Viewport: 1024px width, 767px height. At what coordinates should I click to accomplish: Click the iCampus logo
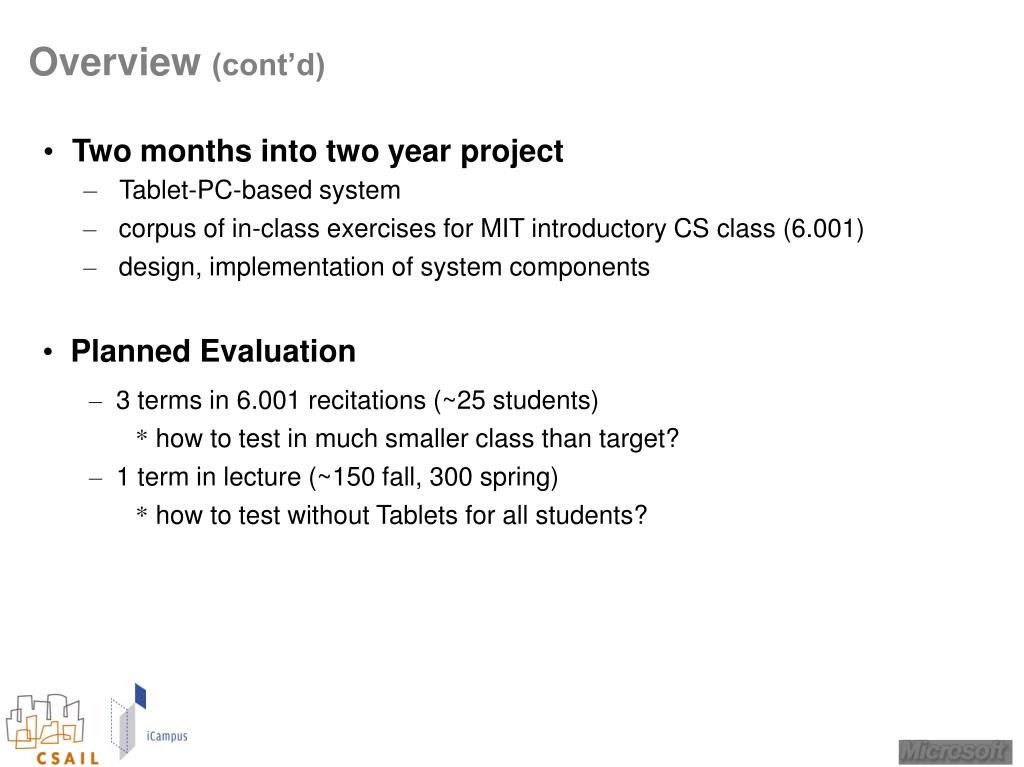click(149, 721)
